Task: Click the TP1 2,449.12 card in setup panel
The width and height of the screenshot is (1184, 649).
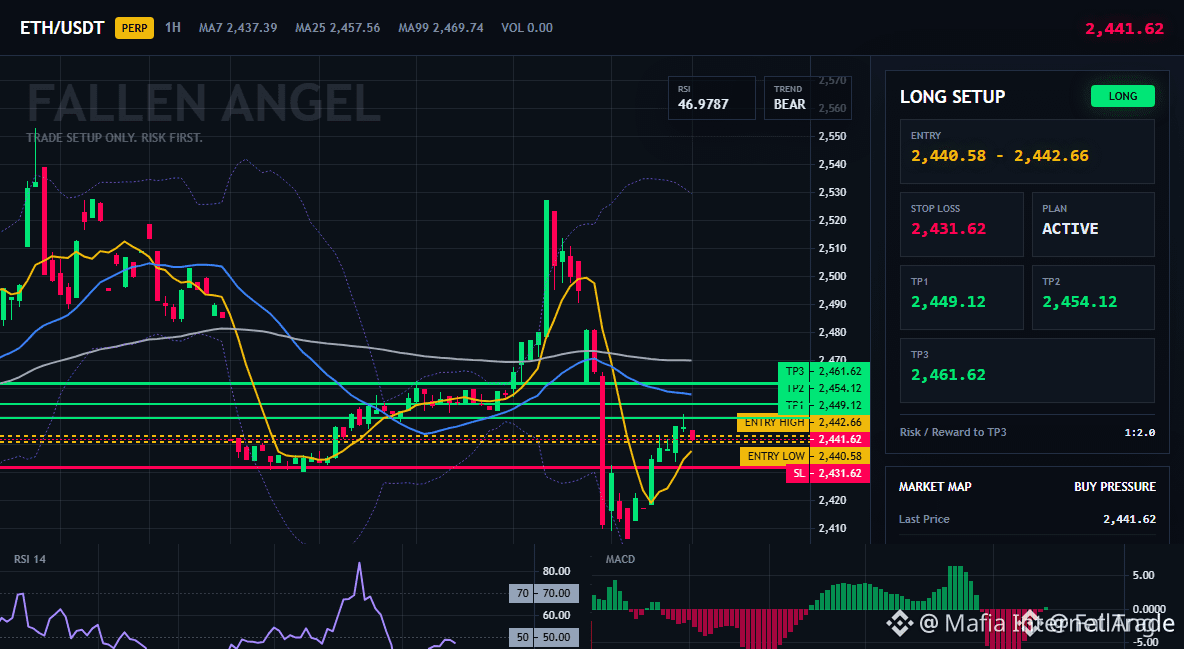Action: tap(961, 297)
